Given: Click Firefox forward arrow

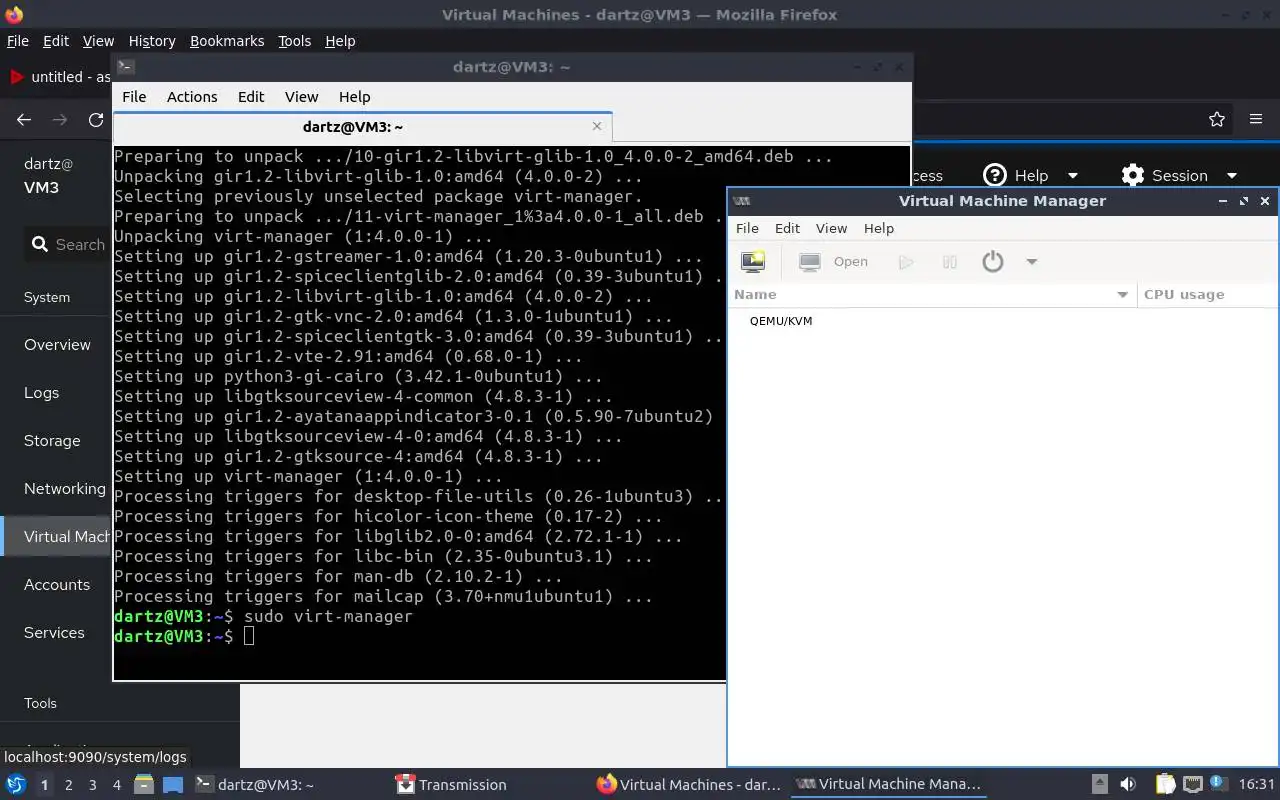Looking at the screenshot, I should click(x=60, y=119).
